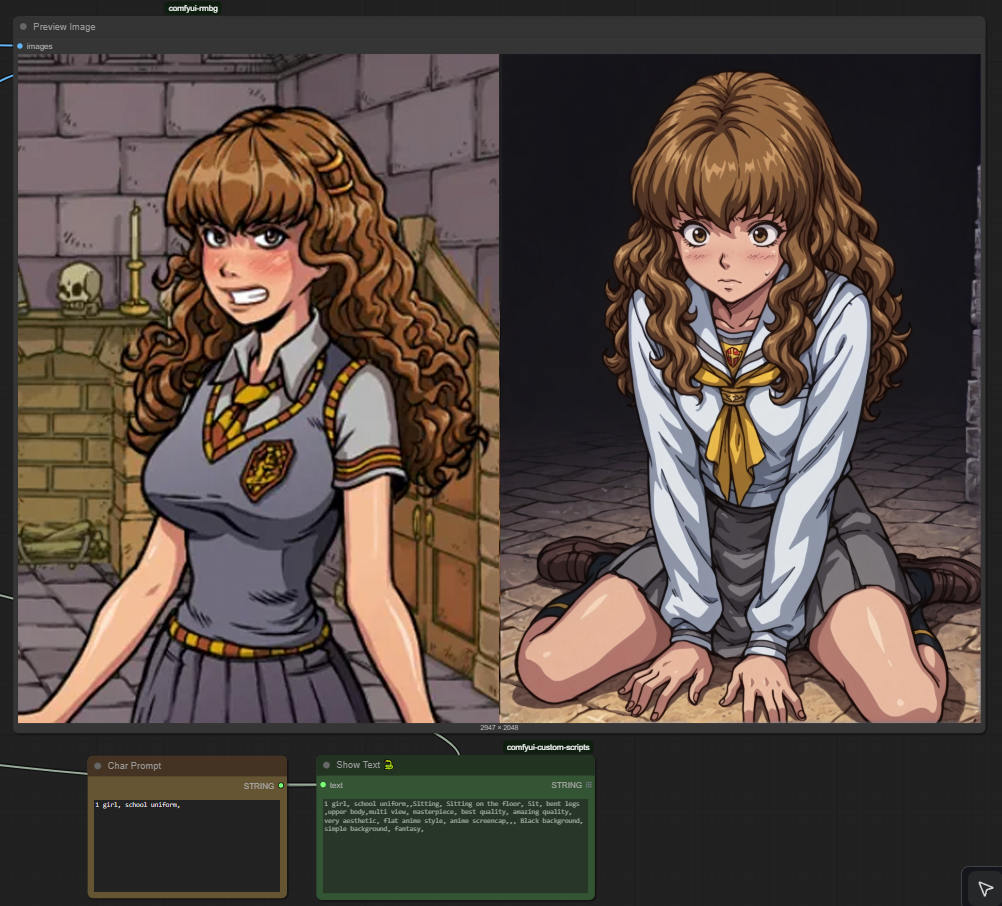Open the left preview image thumbnail
The width and height of the screenshot is (1002, 906).
coord(258,388)
